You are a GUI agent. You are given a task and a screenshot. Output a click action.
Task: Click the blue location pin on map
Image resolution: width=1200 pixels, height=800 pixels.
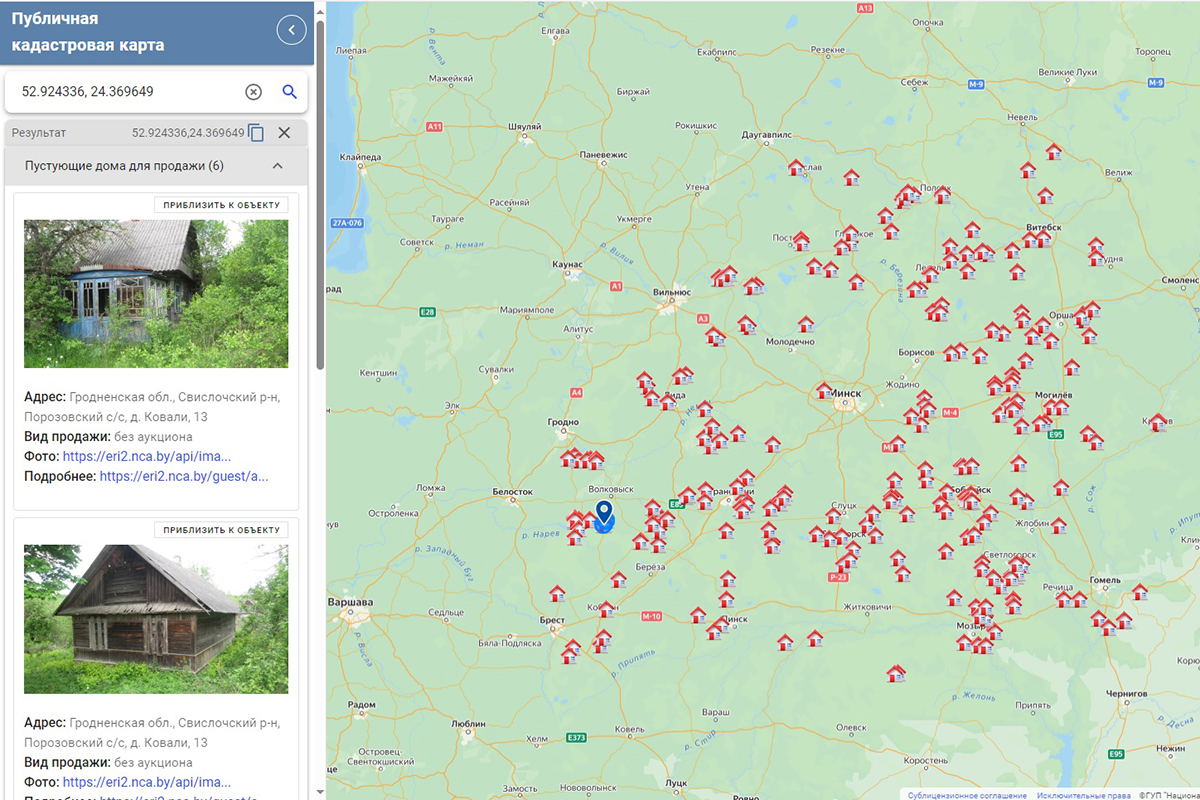[604, 516]
